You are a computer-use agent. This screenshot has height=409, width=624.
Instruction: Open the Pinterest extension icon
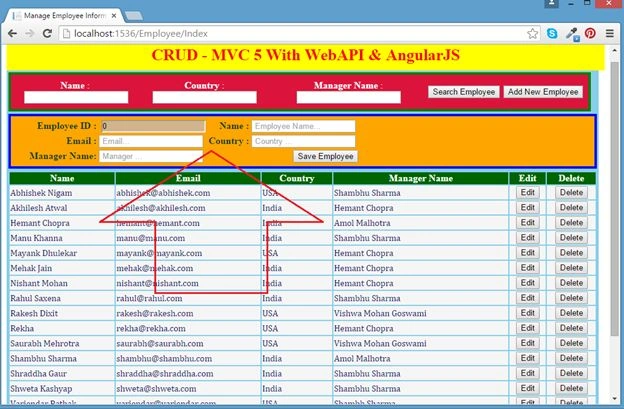point(590,33)
